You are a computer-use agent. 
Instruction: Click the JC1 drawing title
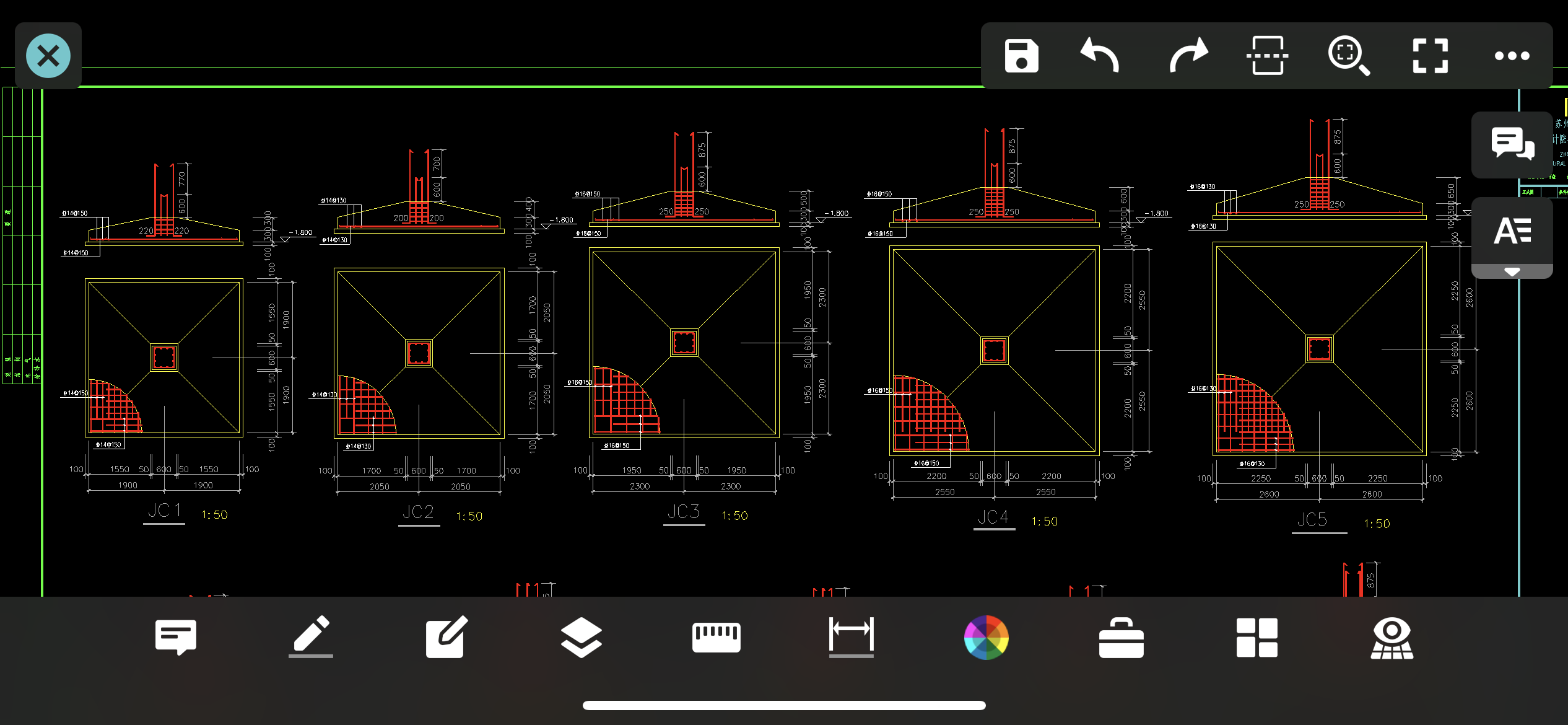click(x=164, y=511)
